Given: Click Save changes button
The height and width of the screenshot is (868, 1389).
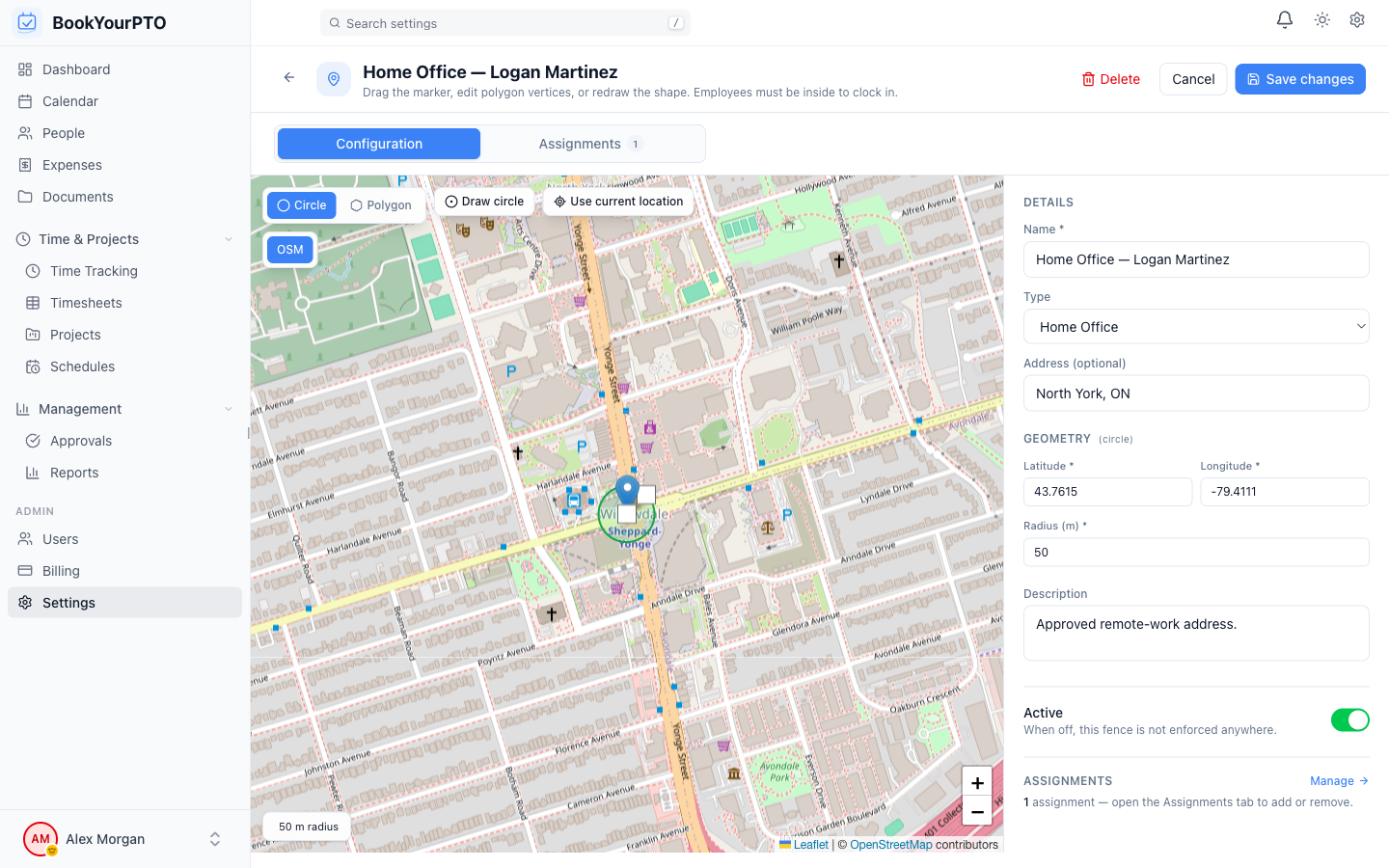Looking at the screenshot, I should 1300,79.
